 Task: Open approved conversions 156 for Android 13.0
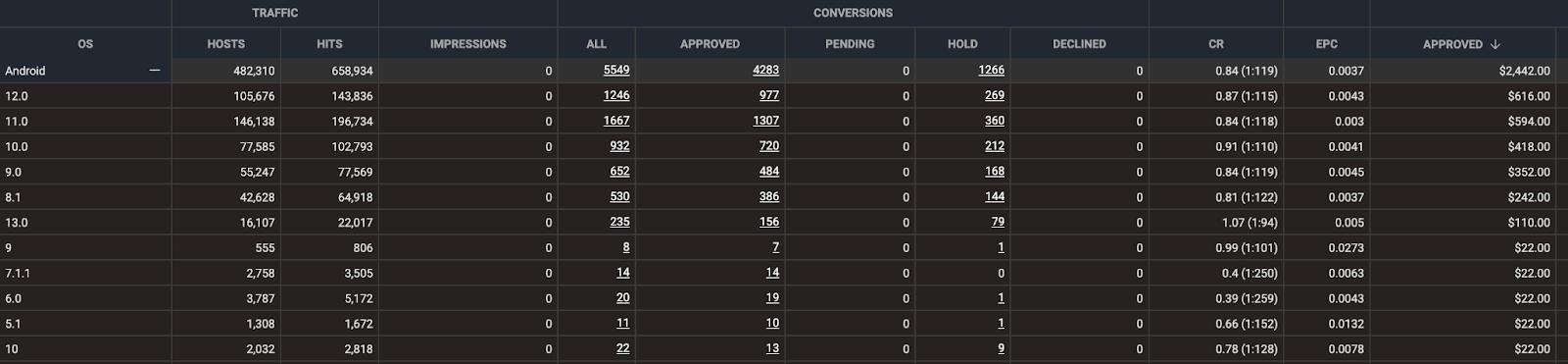point(769,222)
